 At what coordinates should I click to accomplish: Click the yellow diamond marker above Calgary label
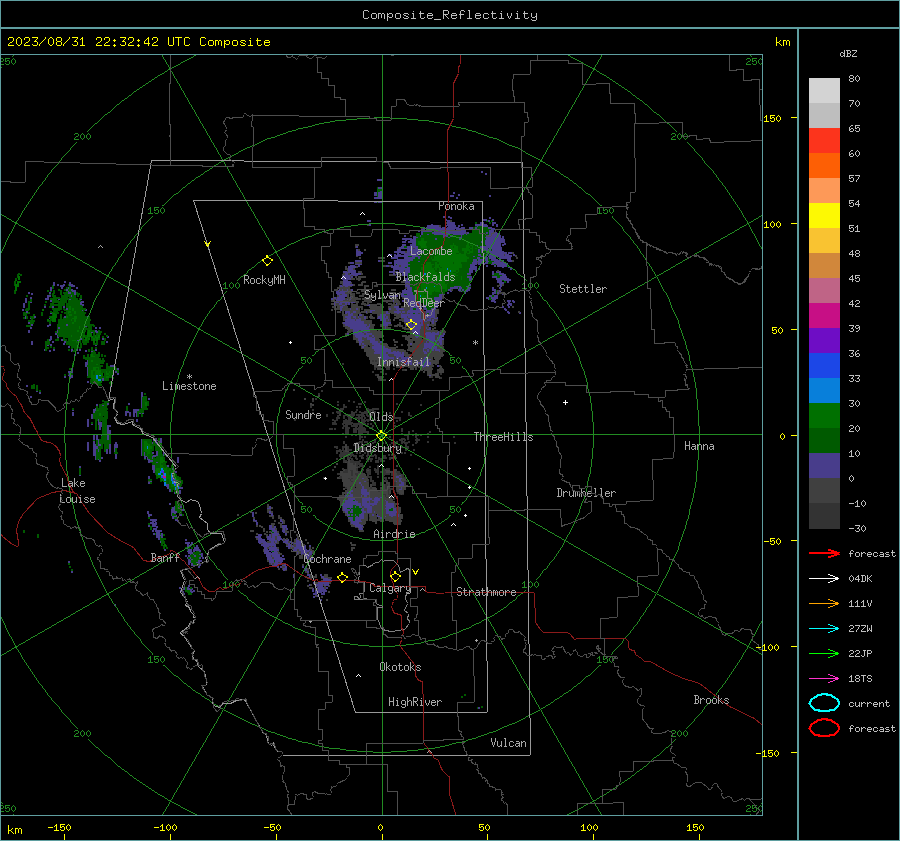coord(395,576)
